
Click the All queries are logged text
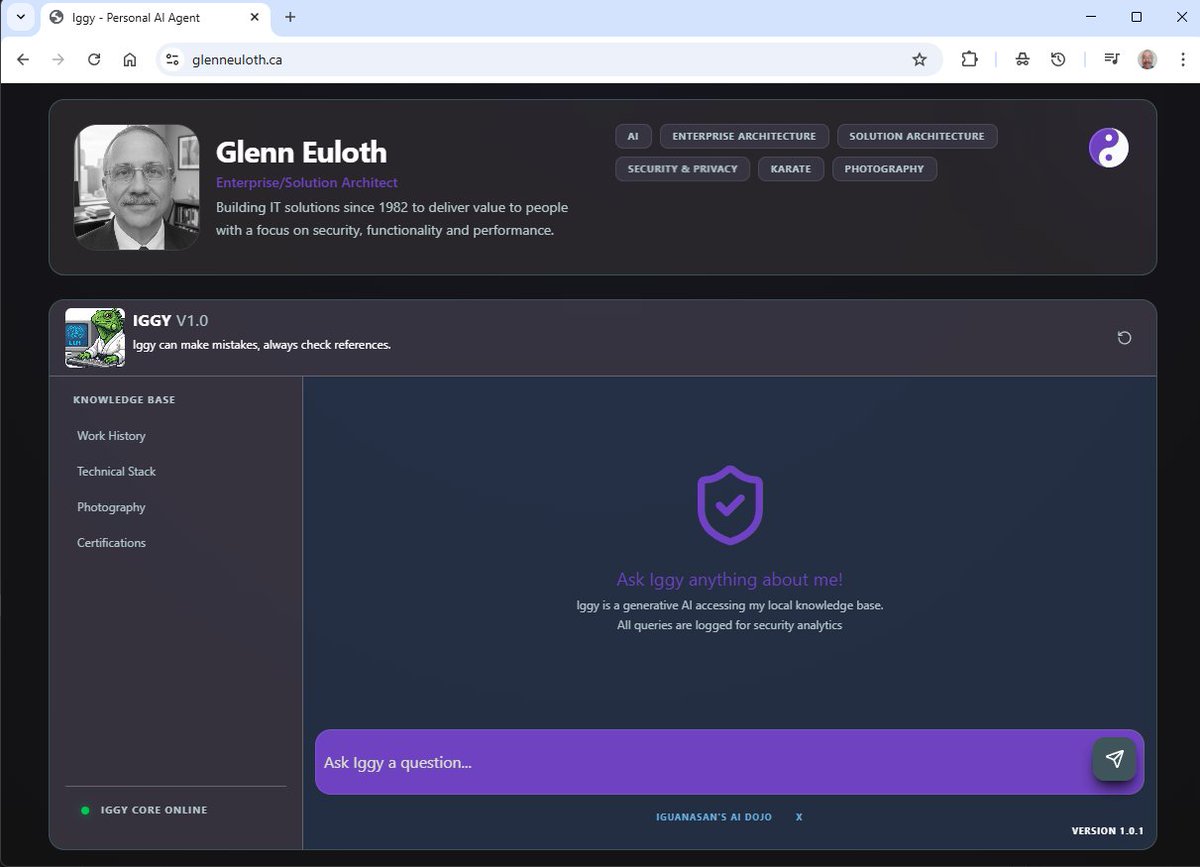click(730, 625)
